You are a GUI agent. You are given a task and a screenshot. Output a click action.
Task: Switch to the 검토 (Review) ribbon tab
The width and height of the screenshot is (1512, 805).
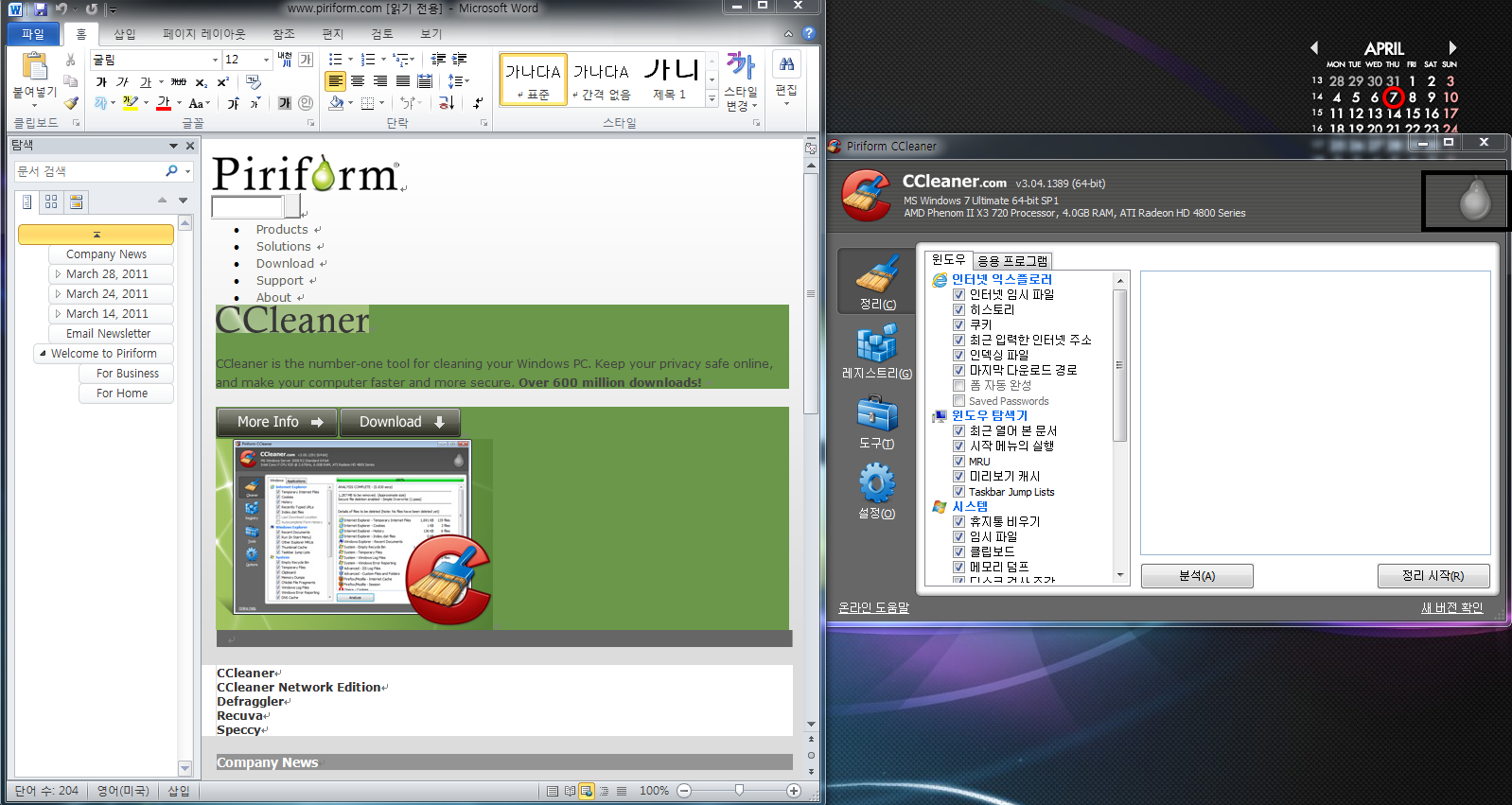pyautogui.click(x=381, y=34)
